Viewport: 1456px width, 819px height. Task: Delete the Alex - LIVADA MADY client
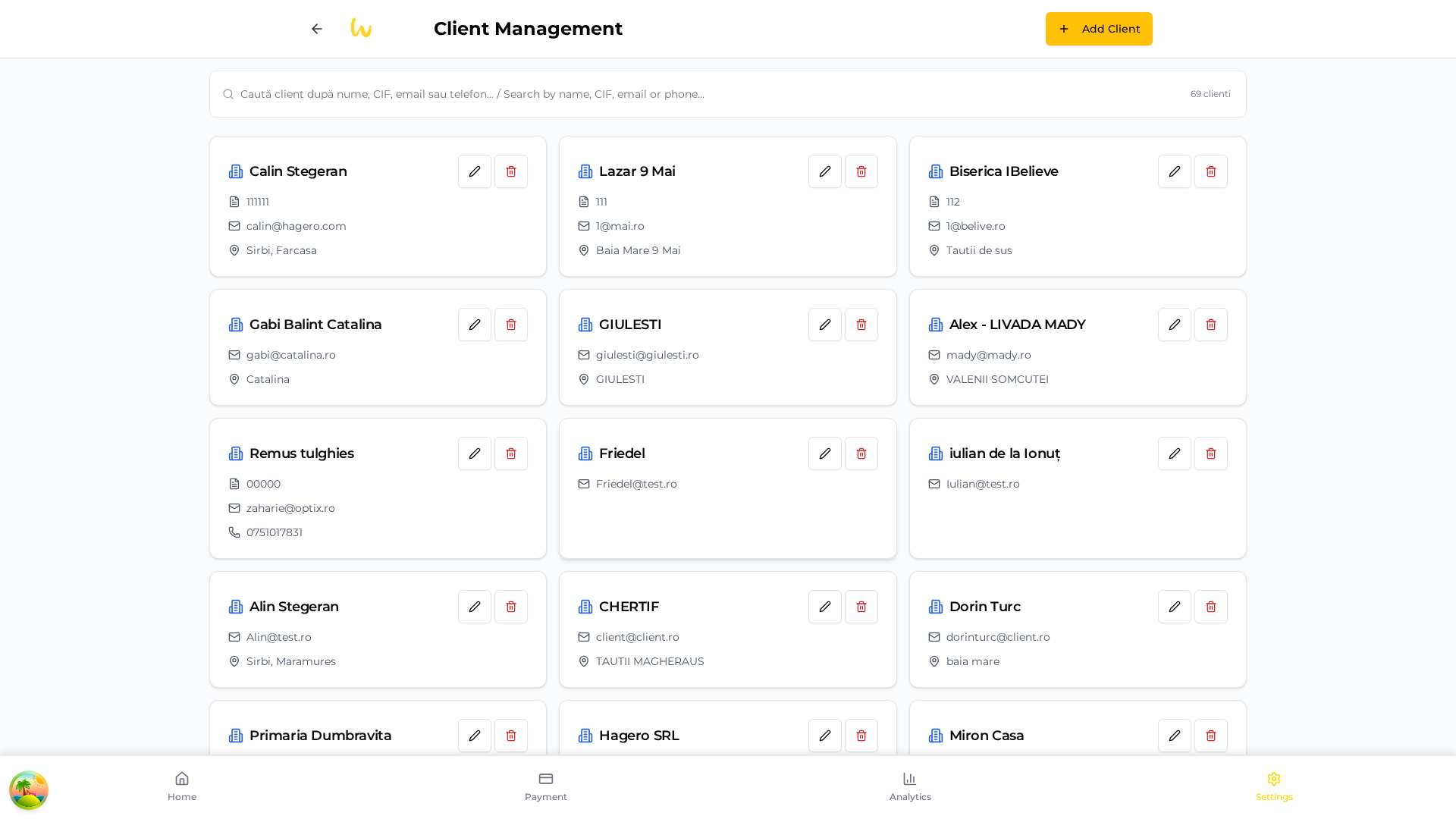(x=1211, y=325)
